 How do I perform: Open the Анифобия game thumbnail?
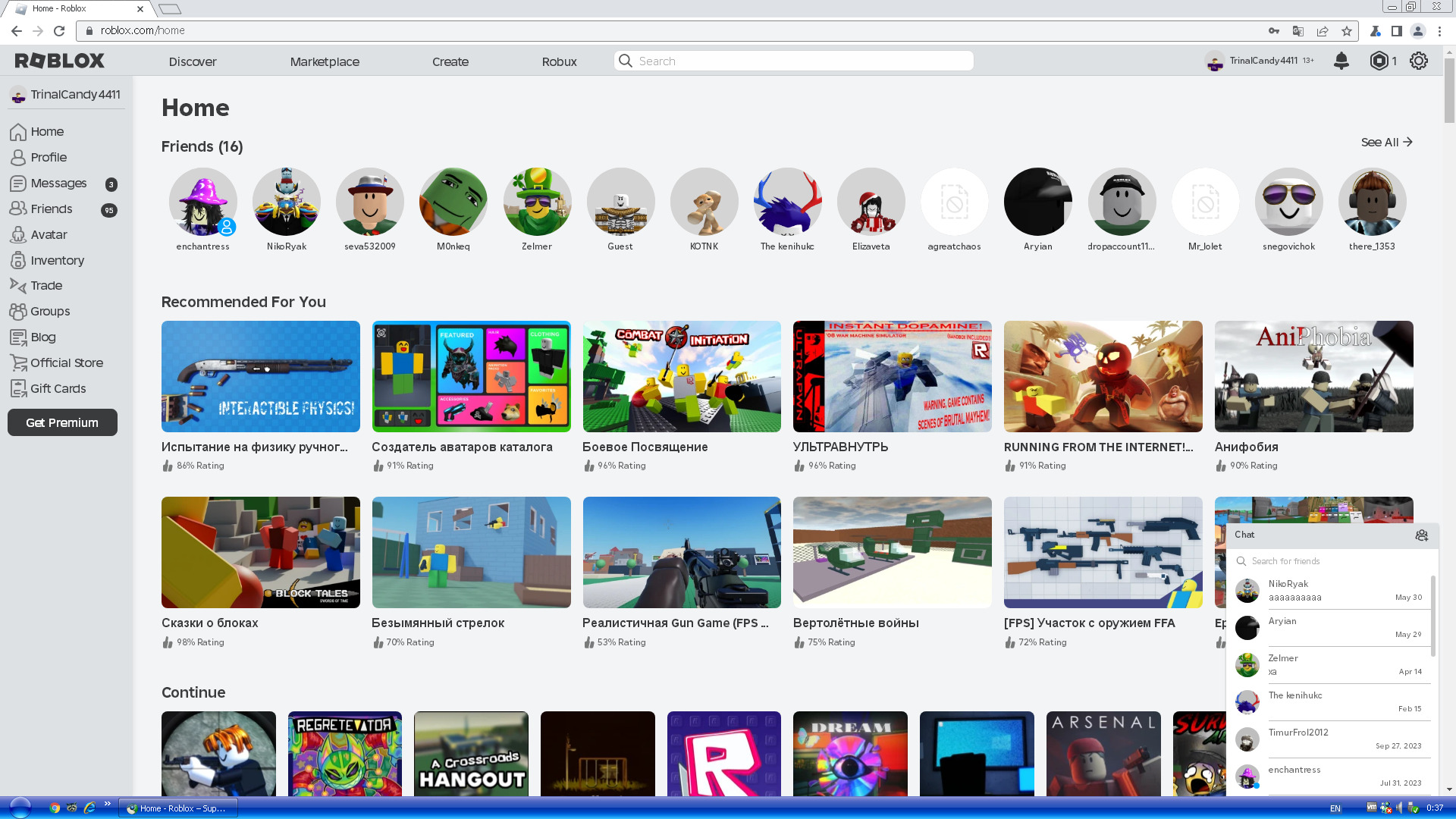1313,377
